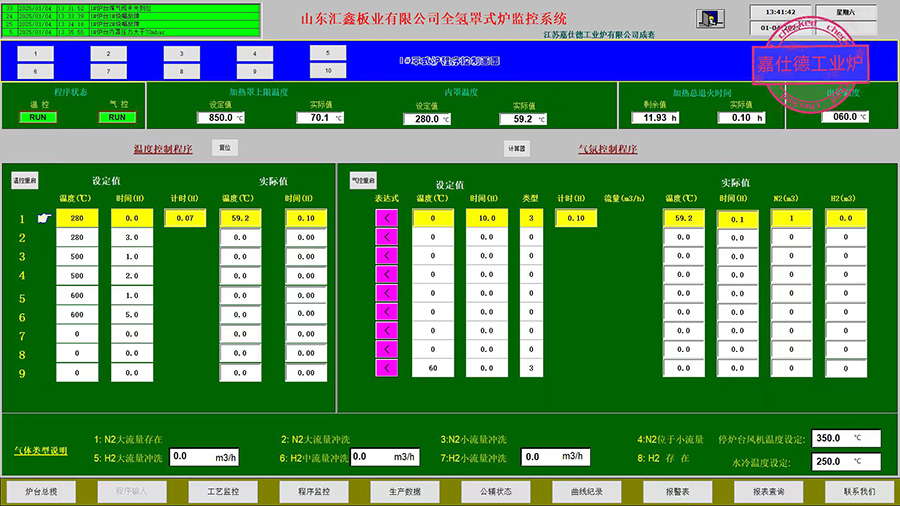Image resolution: width=900 pixels, height=506 pixels.
Task: Toggle the 温控 RUN status indicator
Action: (38, 117)
